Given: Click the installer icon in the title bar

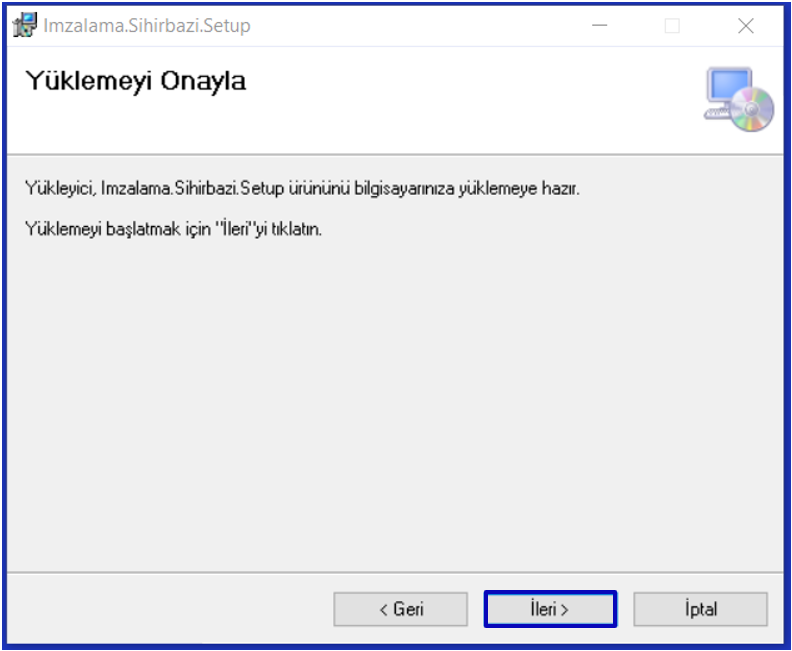Looking at the screenshot, I should (24, 26).
